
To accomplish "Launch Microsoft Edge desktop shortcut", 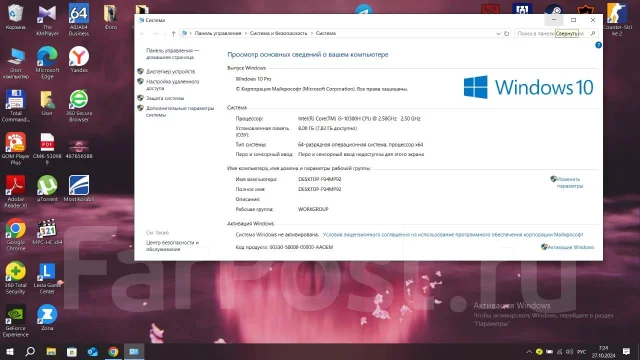I will click(x=47, y=62).
